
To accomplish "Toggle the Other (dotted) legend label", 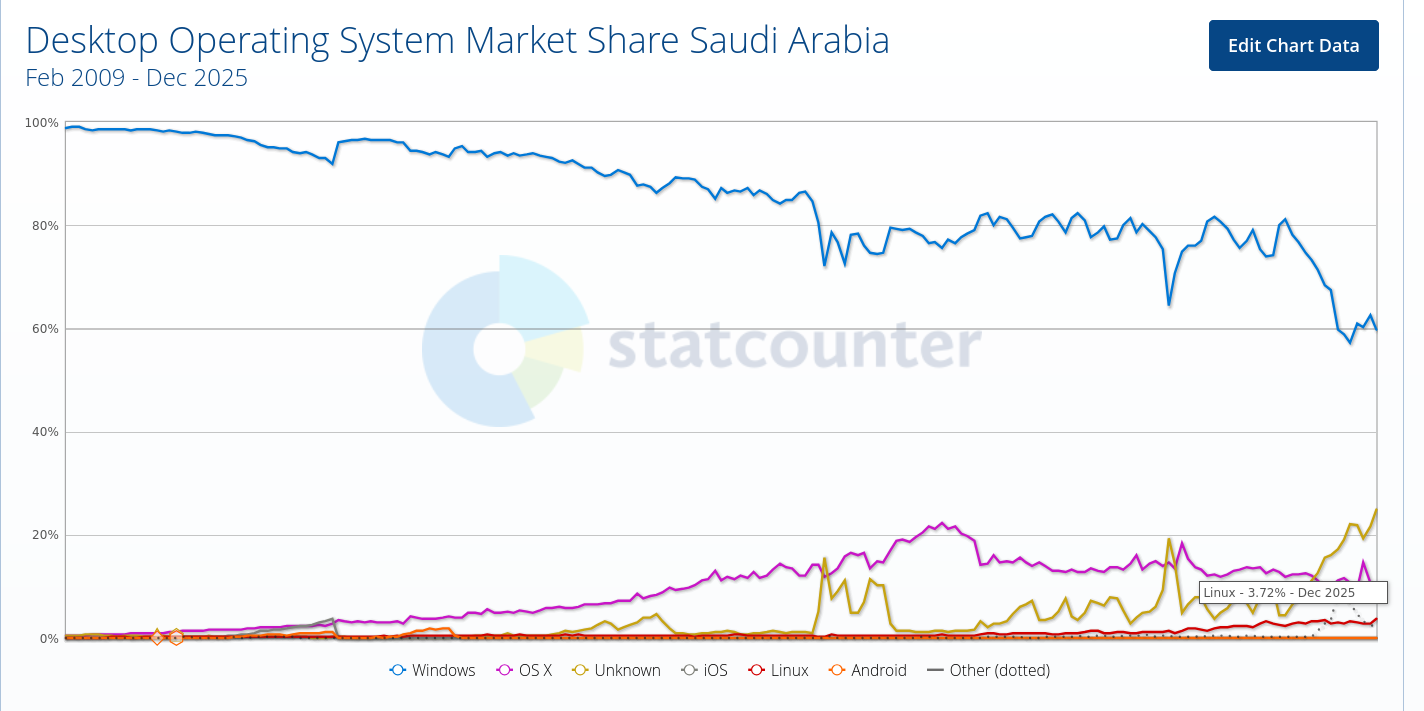I will (999, 671).
